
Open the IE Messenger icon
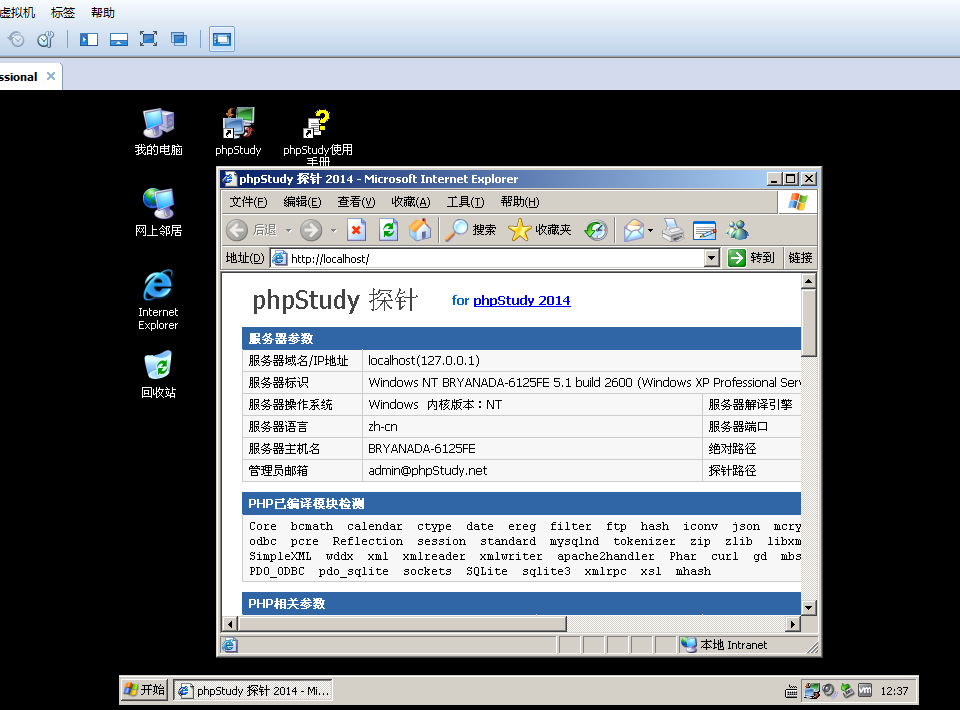pyautogui.click(x=737, y=230)
